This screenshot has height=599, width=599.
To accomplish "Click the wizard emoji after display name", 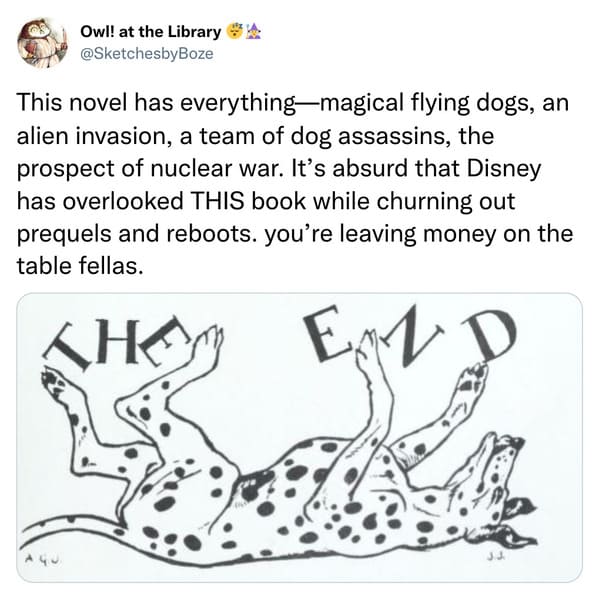I will 254,32.
